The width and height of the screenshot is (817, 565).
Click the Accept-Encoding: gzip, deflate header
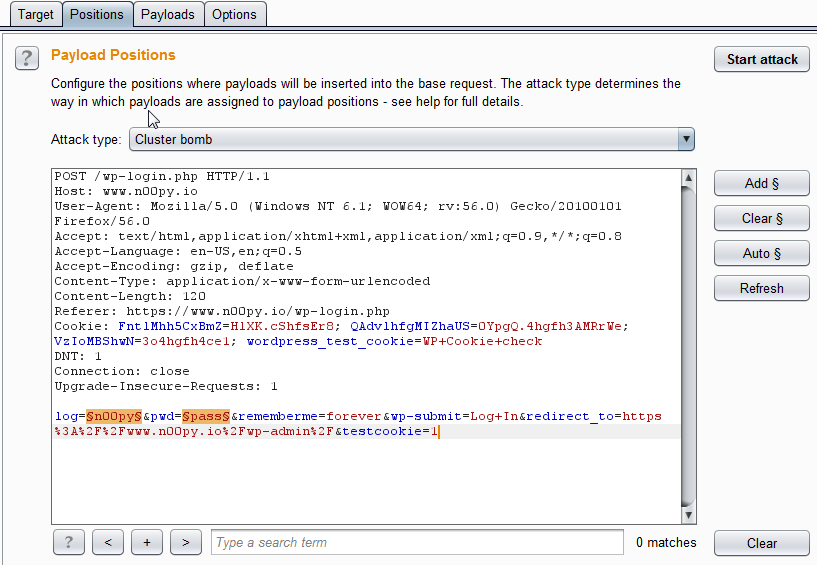pos(174,266)
